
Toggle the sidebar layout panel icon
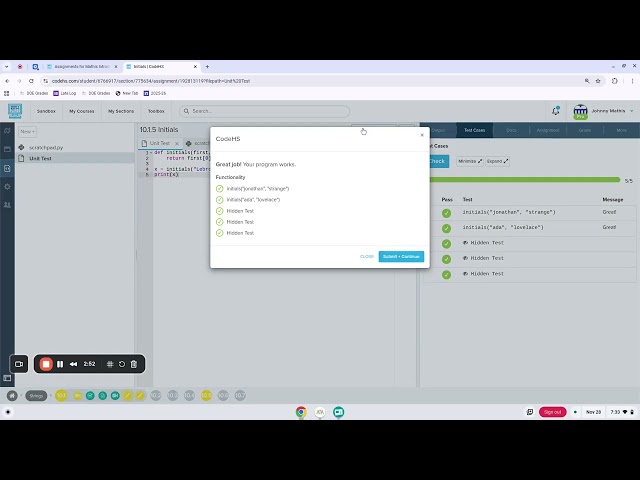point(7,378)
